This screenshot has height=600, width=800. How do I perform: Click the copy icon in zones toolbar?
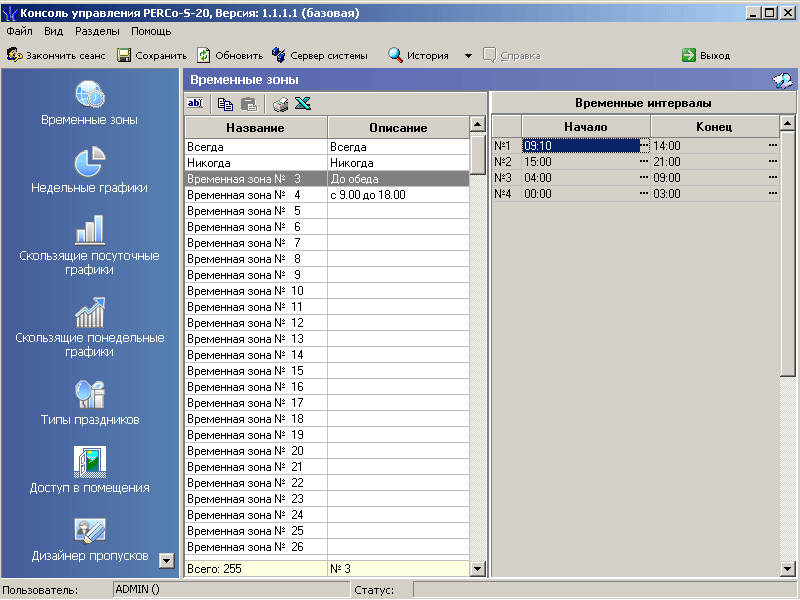[225, 104]
